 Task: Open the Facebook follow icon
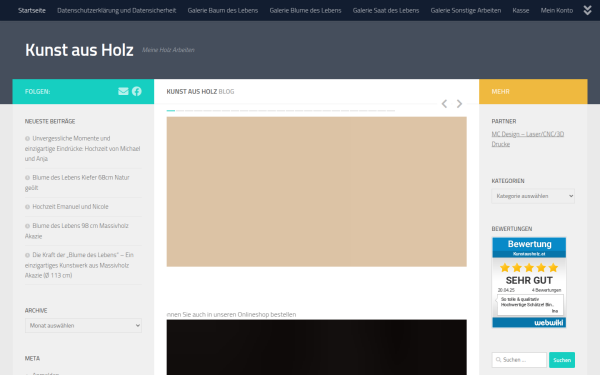tap(137, 91)
